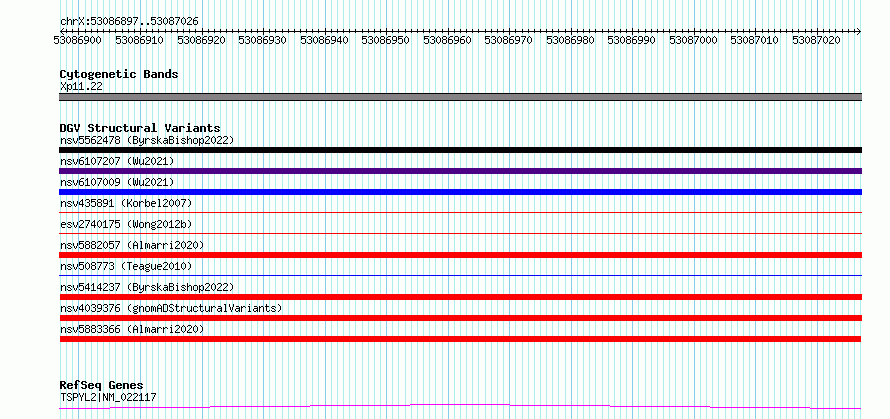Viewport: 890px width, 419px height.
Task: Click ruler tick label 53086990
Action: click(x=632, y=40)
